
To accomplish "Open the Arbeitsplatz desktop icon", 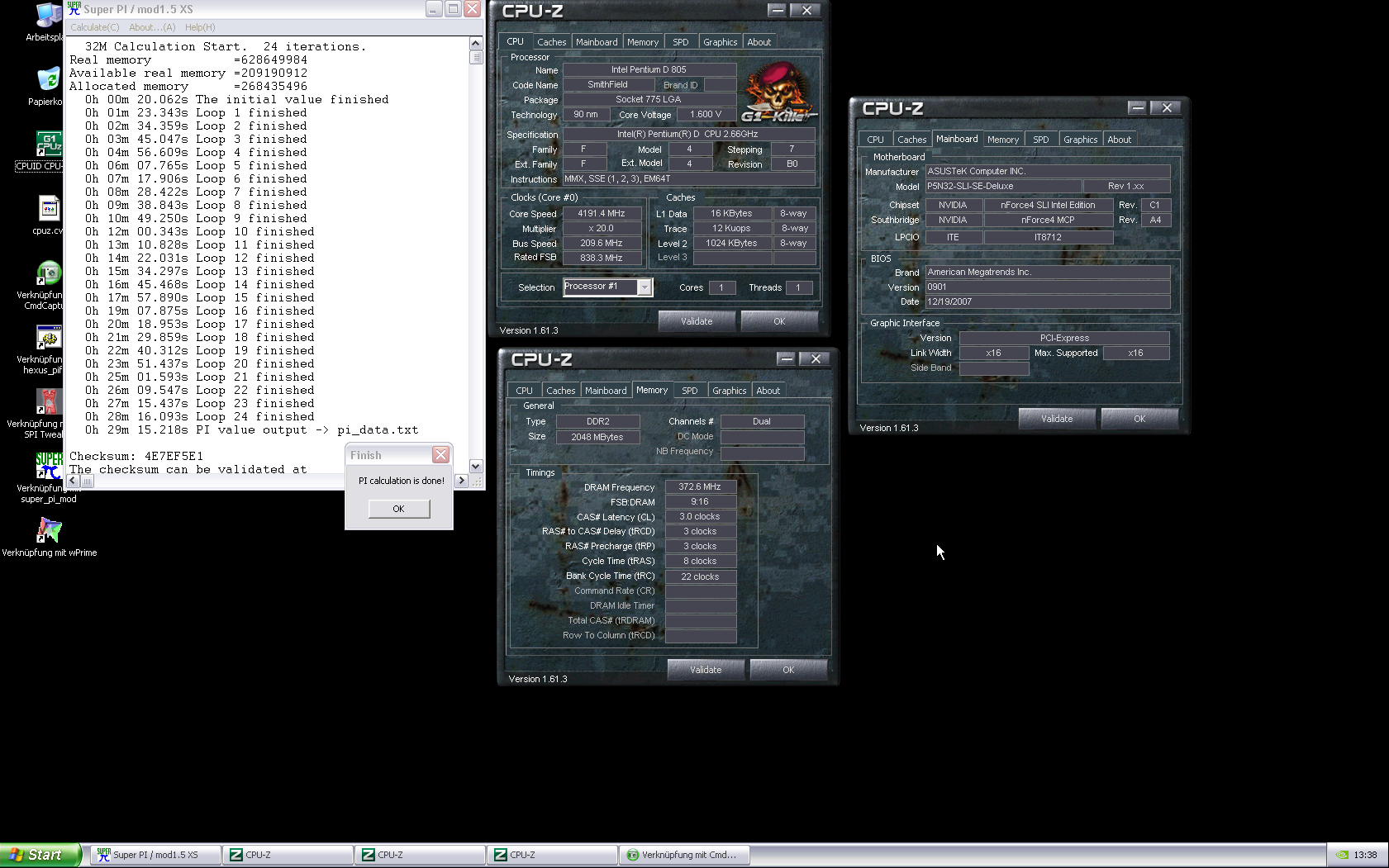I will pos(48,16).
